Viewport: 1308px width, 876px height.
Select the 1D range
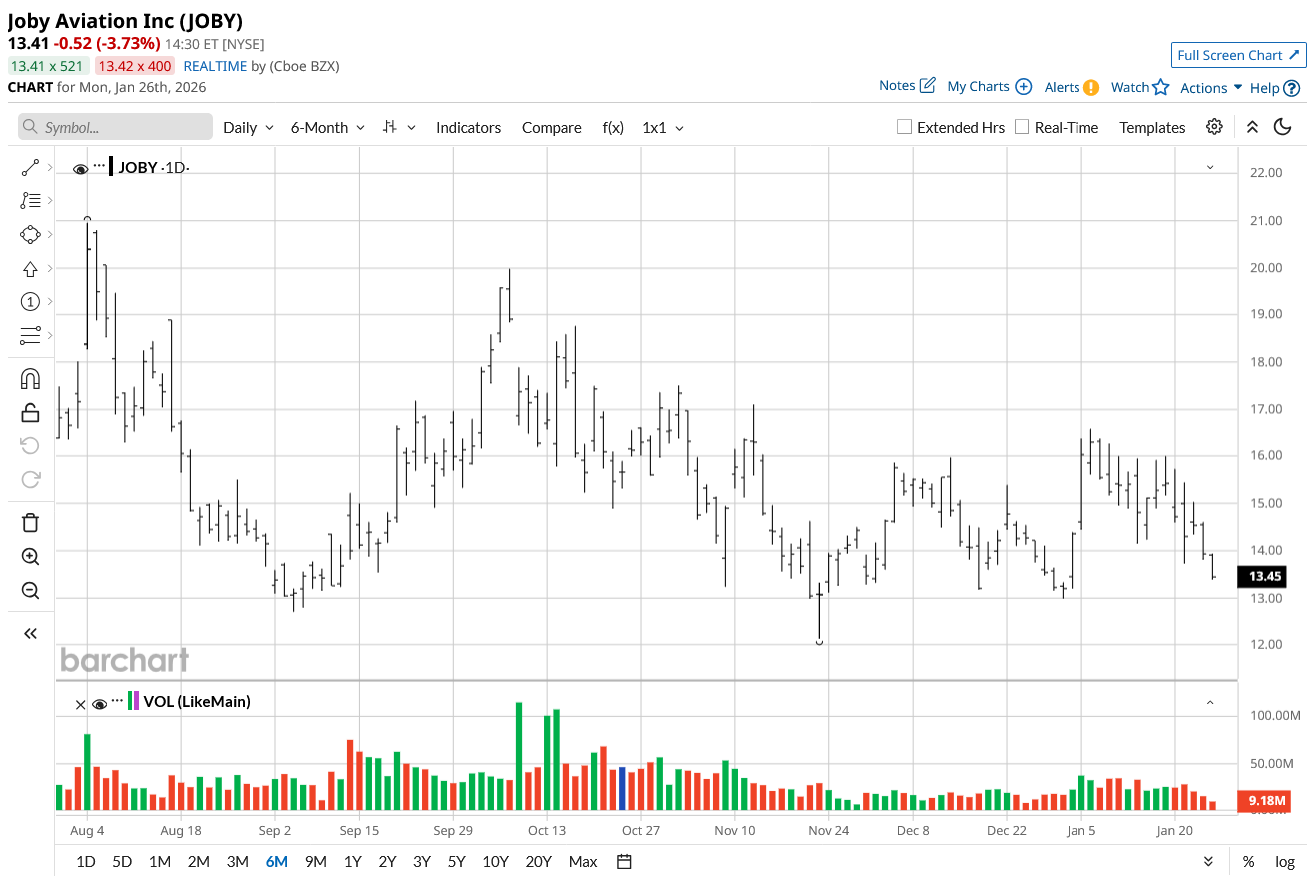[x=86, y=861]
